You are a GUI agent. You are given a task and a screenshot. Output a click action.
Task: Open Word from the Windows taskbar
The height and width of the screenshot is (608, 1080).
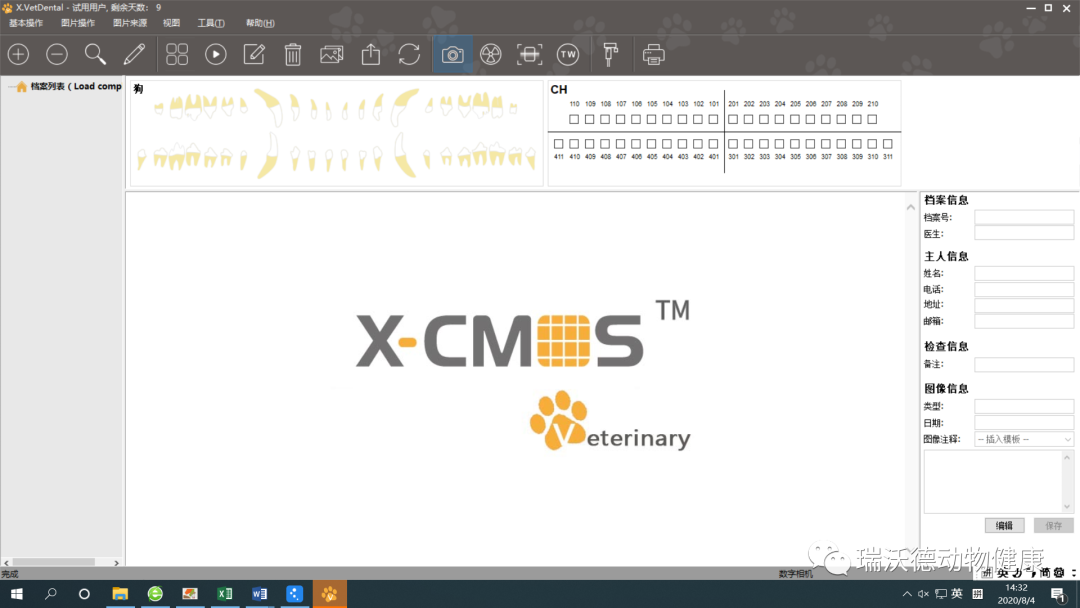point(259,594)
